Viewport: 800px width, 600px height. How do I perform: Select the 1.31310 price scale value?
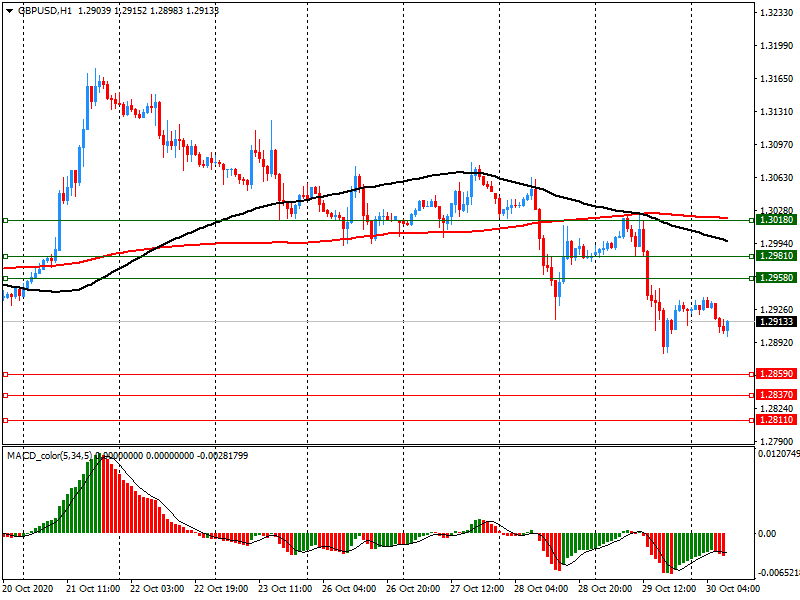point(777,112)
